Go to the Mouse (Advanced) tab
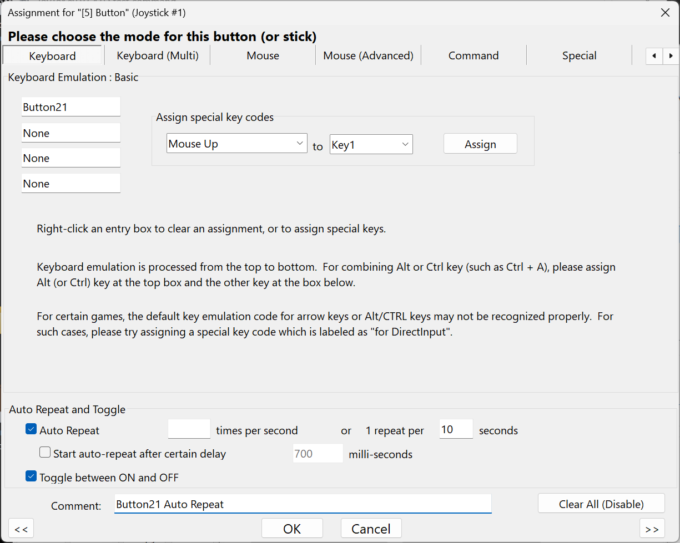680x543 pixels. click(x=368, y=56)
